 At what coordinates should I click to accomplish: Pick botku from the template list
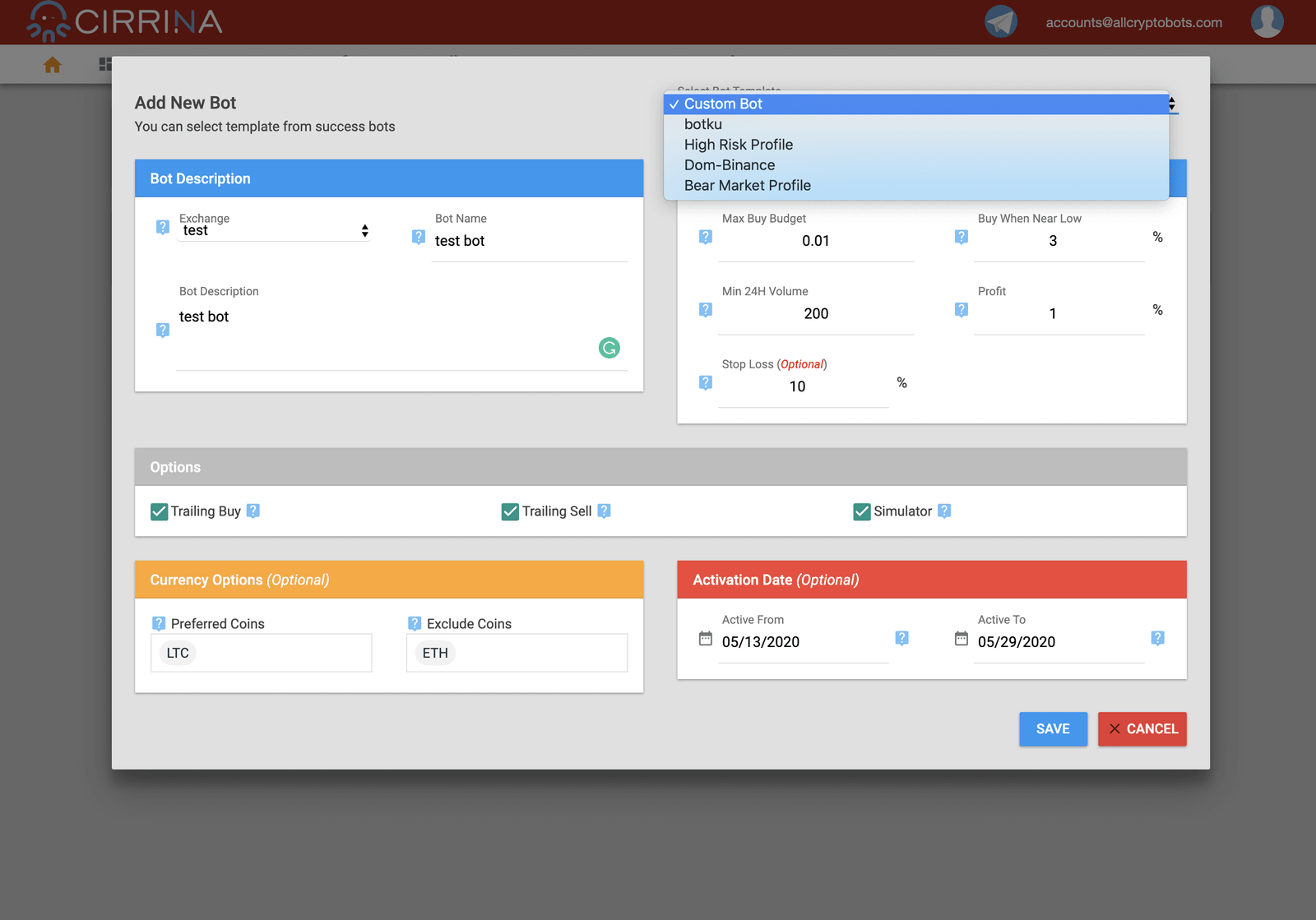(x=702, y=124)
